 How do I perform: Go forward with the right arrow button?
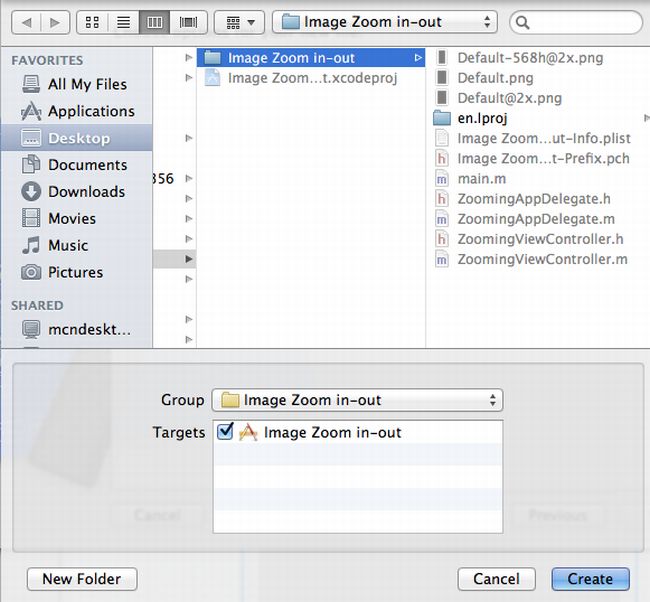tap(55, 22)
